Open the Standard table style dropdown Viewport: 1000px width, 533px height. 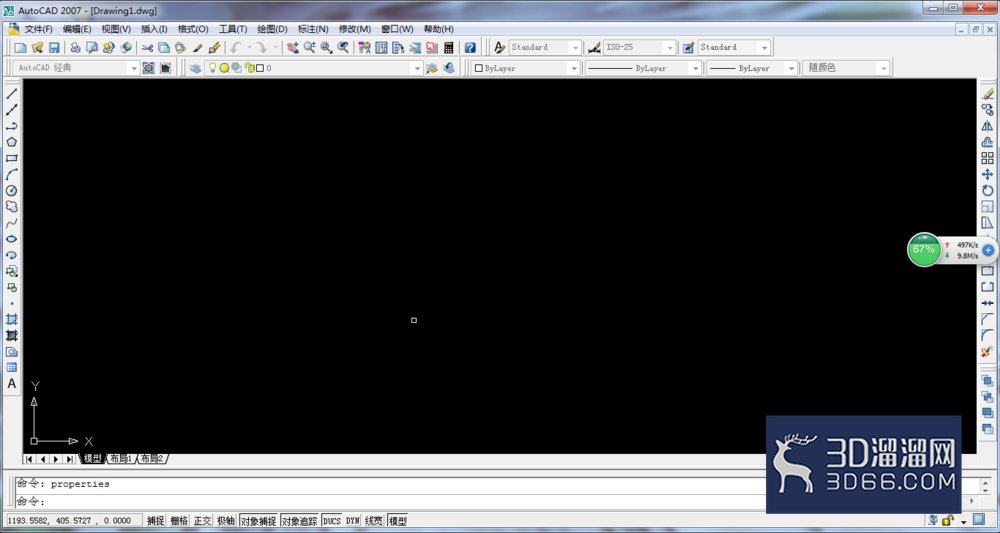[764, 47]
